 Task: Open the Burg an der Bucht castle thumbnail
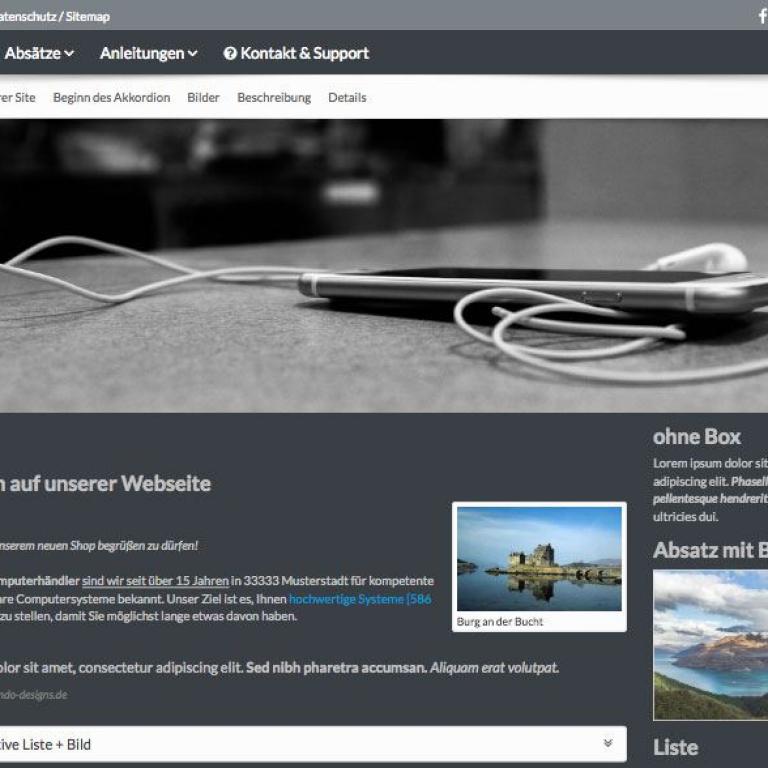click(539, 558)
